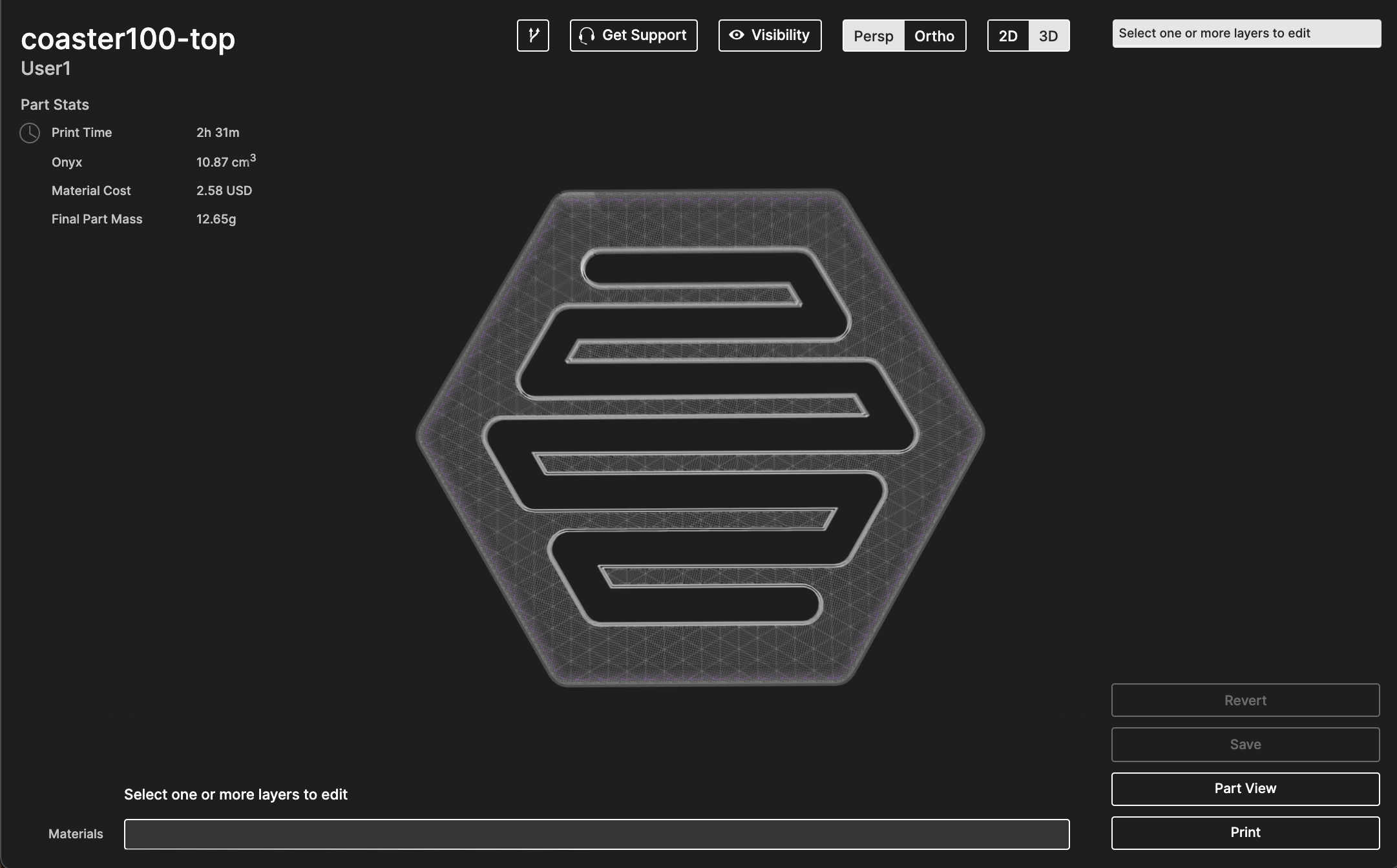Click the top-right layer selection field
The width and height of the screenshot is (1397, 868).
coord(1246,34)
